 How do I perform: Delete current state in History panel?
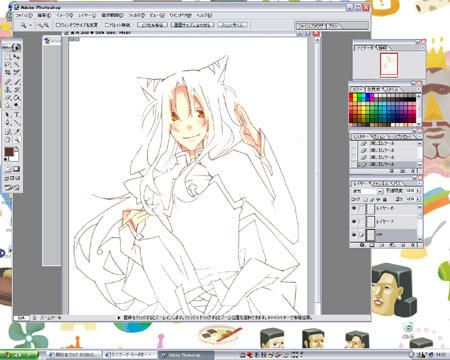413,171
